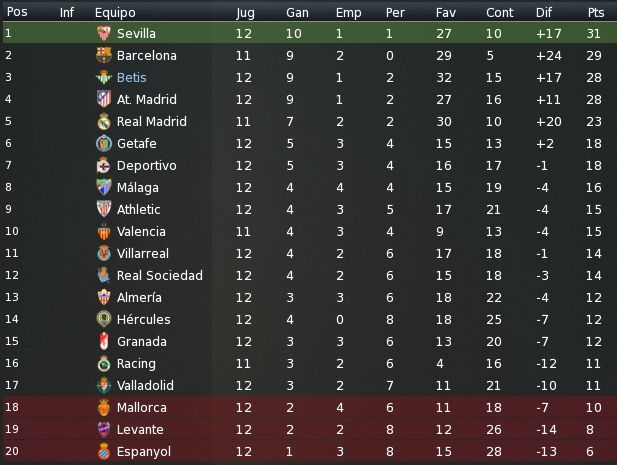This screenshot has width=617, height=465.
Task: Click the At. Madrid club crest
Action: pos(104,99)
